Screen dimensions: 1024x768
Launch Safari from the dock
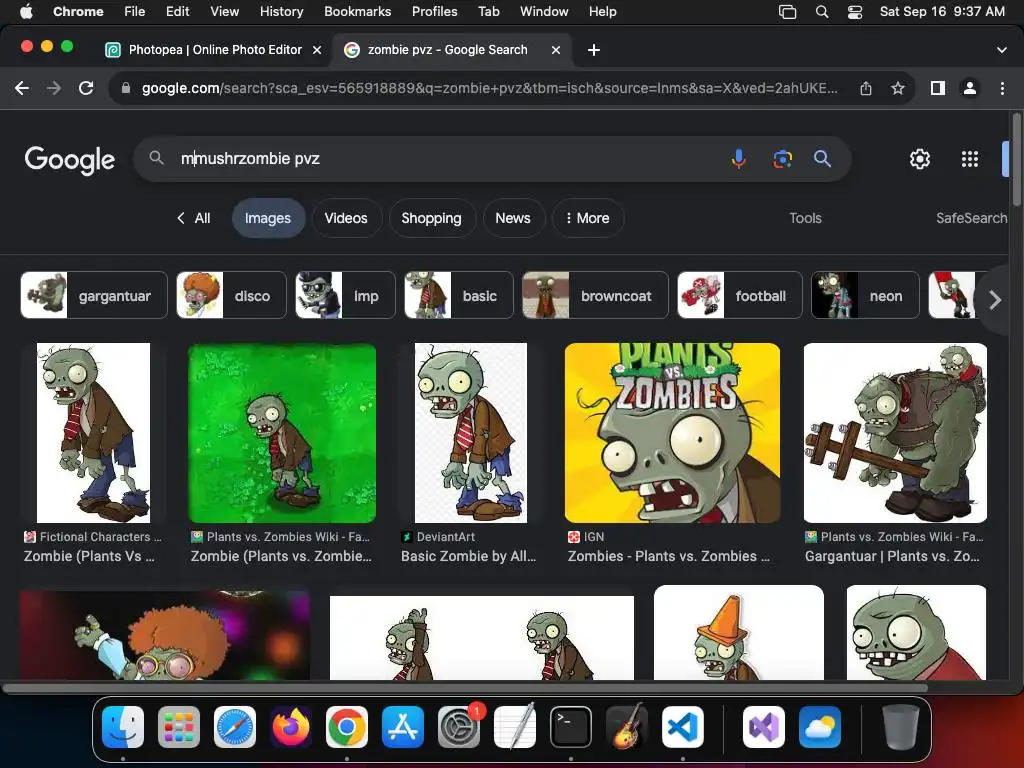(235, 727)
